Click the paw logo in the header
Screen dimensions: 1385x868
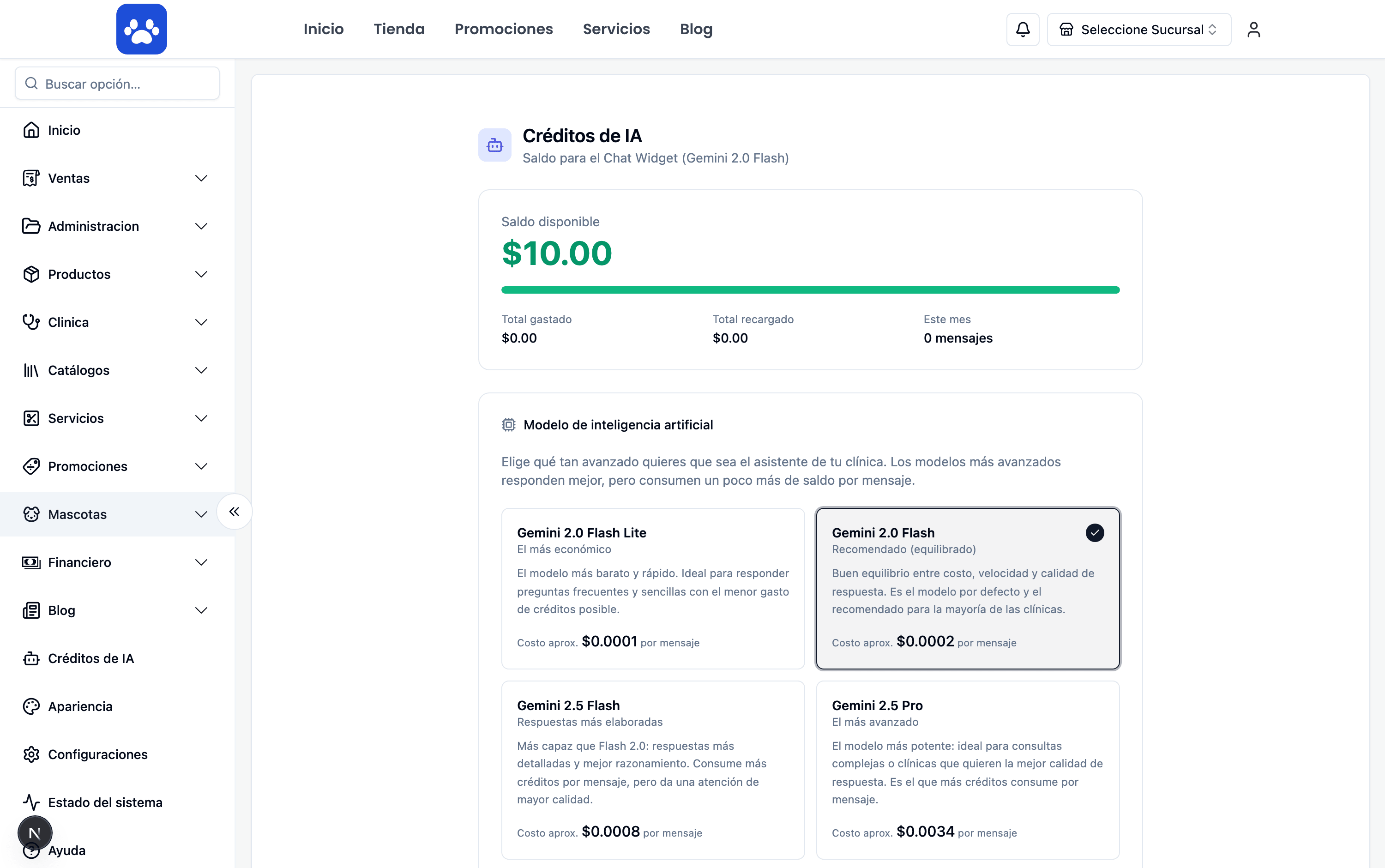(x=141, y=29)
